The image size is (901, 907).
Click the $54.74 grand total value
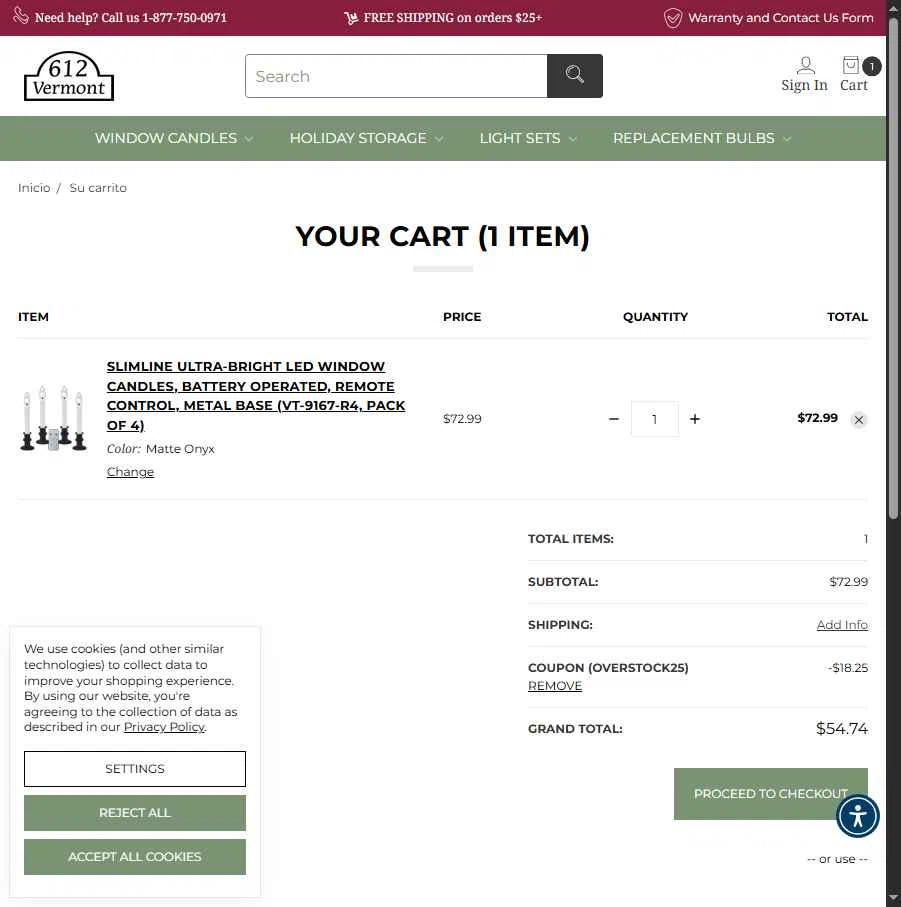(x=841, y=728)
